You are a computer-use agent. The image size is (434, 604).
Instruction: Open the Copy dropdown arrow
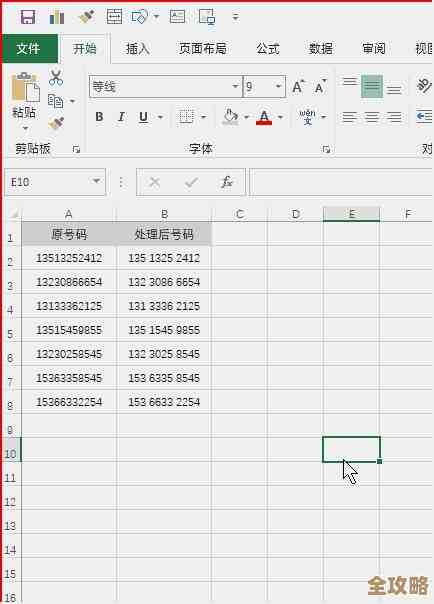[72, 102]
